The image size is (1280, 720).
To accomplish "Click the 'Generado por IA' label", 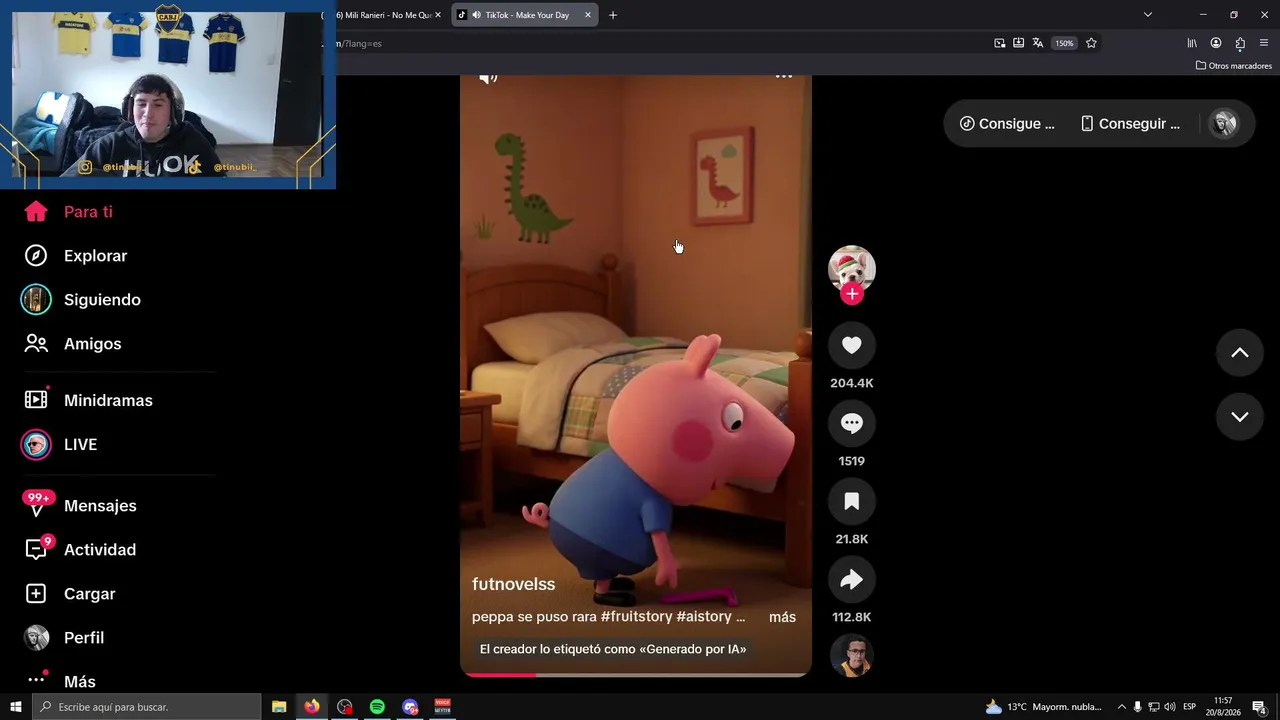I will coord(613,649).
